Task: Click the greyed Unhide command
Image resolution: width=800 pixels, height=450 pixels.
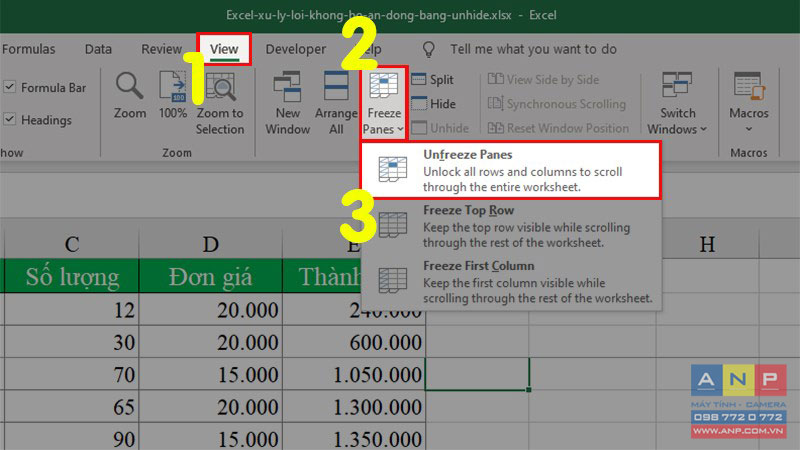Action: 440,128
